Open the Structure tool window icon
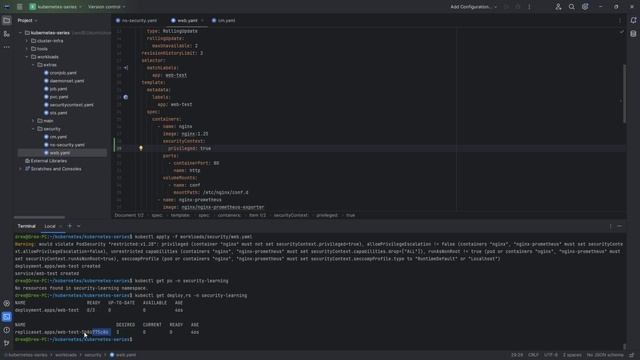This screenshot has width=640, height=360. [7, 34]
